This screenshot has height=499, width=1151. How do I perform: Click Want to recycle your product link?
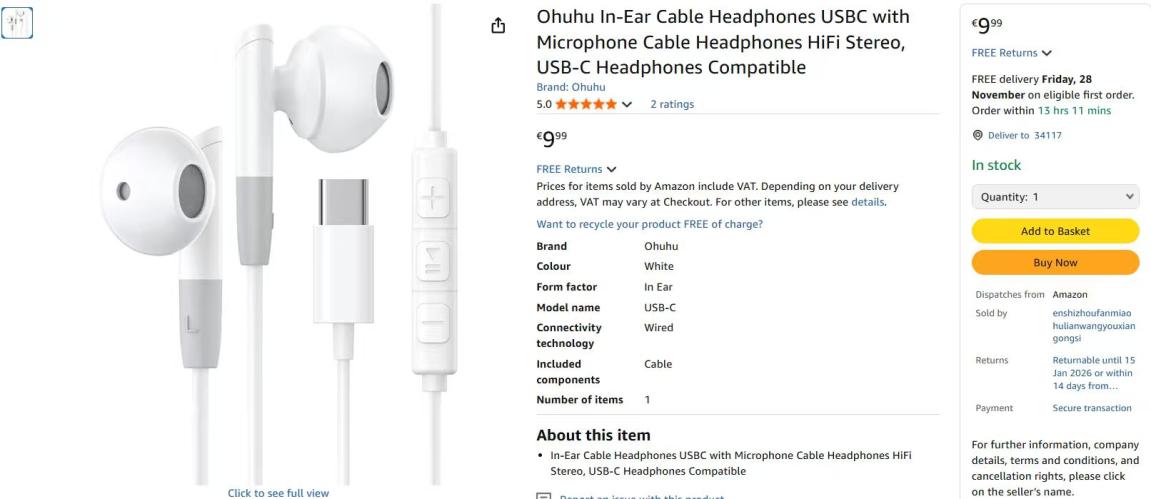[650, 224]
